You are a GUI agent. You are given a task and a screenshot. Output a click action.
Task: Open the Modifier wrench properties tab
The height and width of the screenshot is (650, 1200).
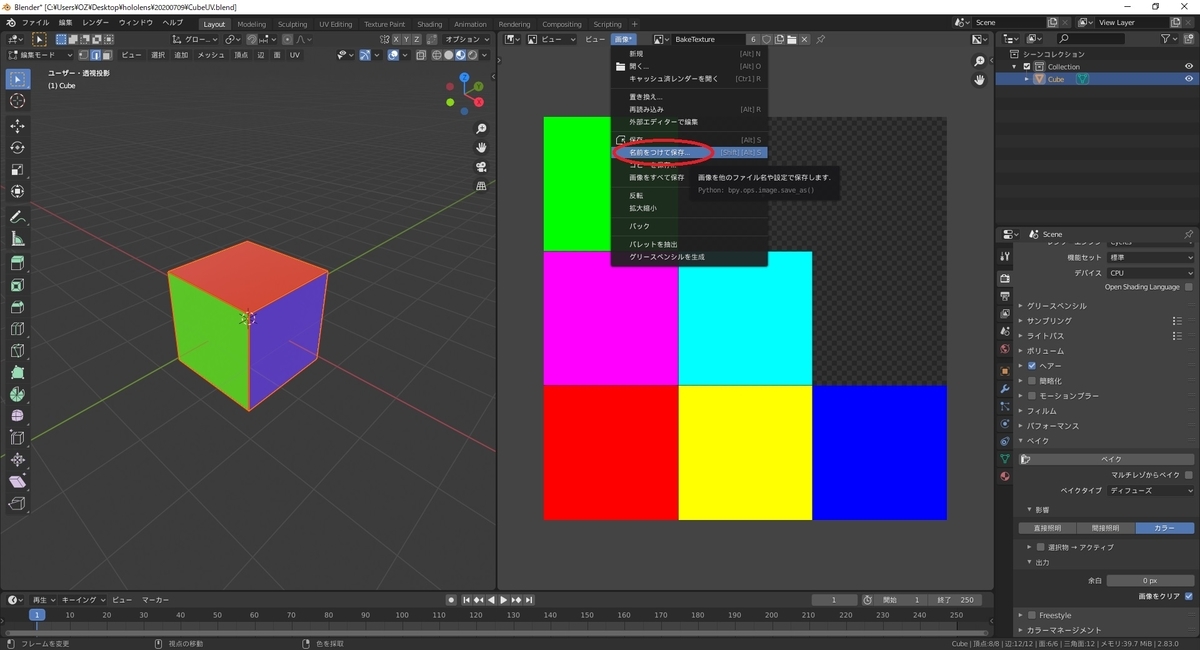click(x=1005, y=387)
